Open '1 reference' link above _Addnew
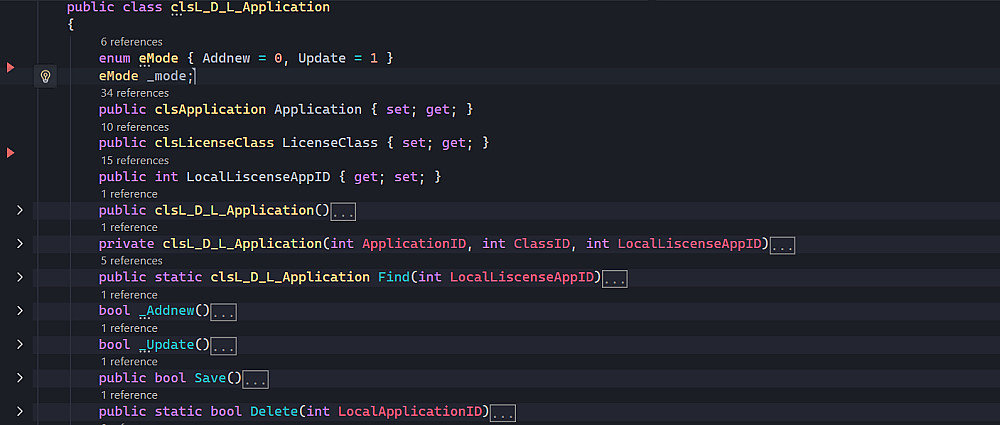The width and height of the screenshot is (1000, 425). point(129,294)
